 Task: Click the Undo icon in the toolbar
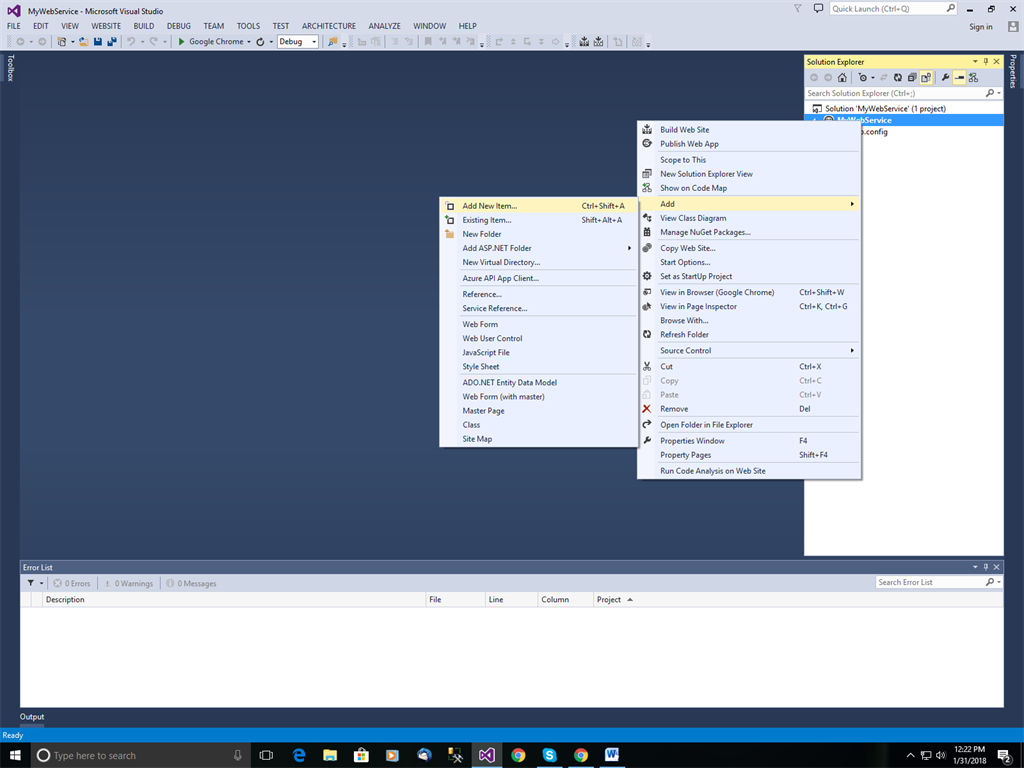pos(133,42)
